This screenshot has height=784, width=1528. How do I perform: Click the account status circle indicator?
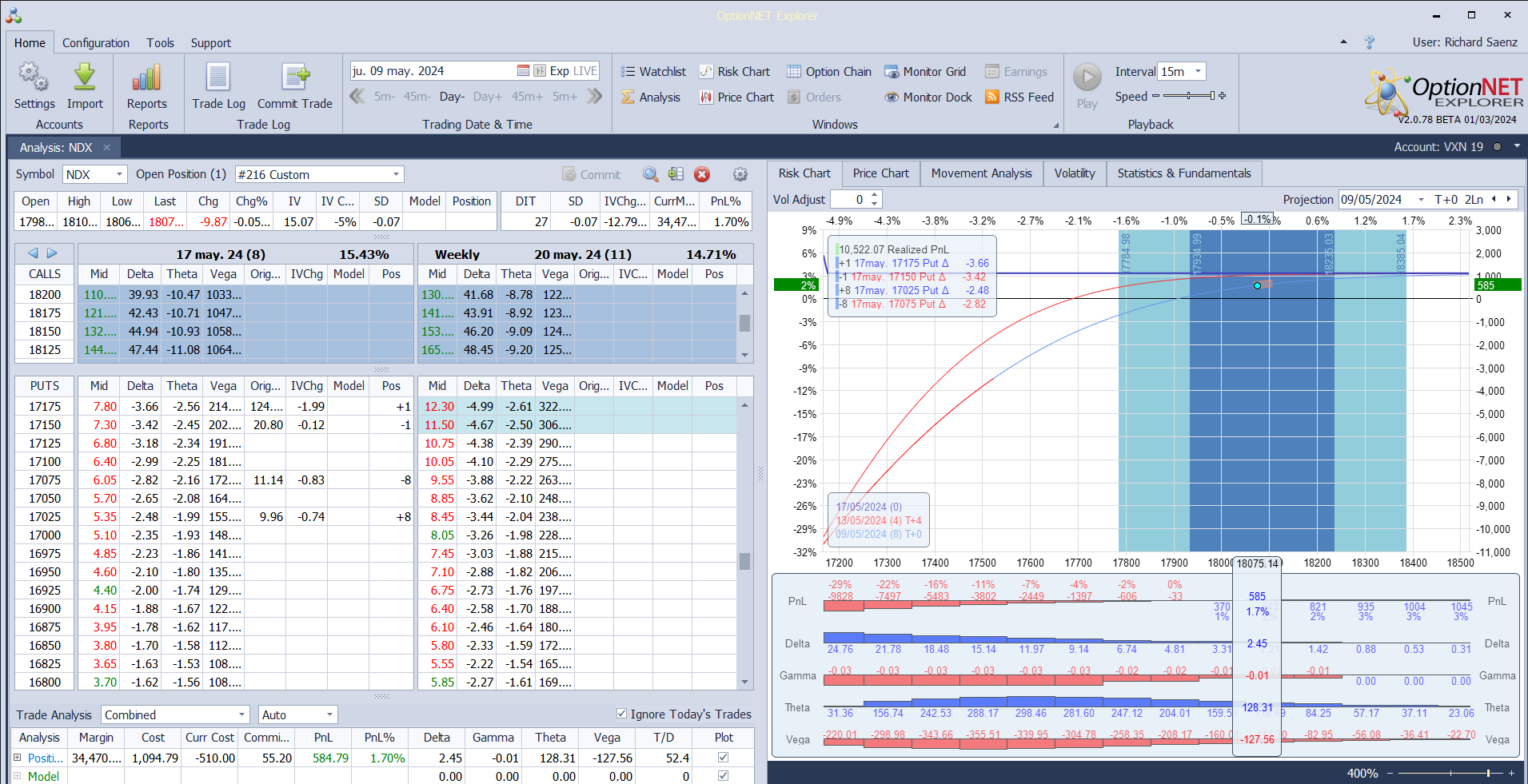[1497, 147]
